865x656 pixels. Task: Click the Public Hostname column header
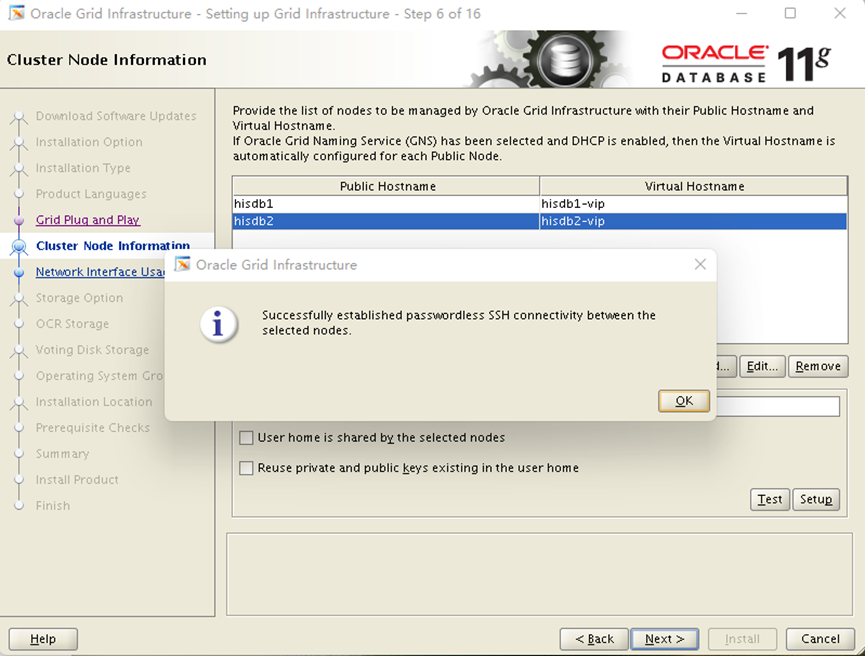pyautogui.click(x=386, y=186)
